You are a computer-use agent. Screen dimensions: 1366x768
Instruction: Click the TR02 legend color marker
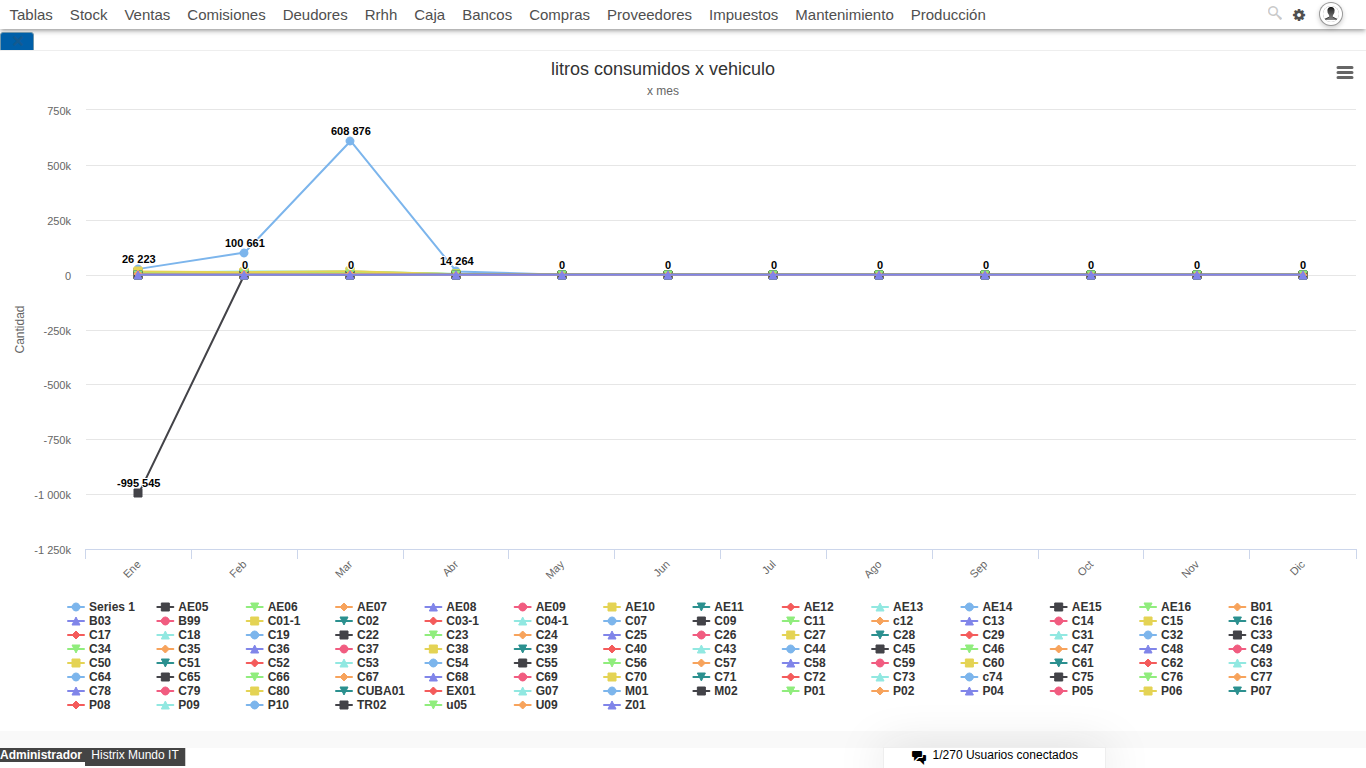(342, 705)
